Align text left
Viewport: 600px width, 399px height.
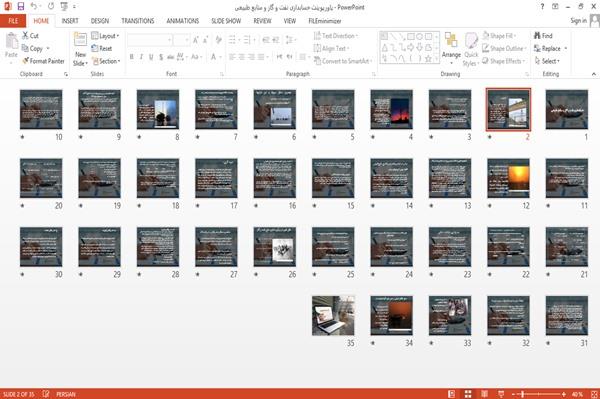(232, 57)
